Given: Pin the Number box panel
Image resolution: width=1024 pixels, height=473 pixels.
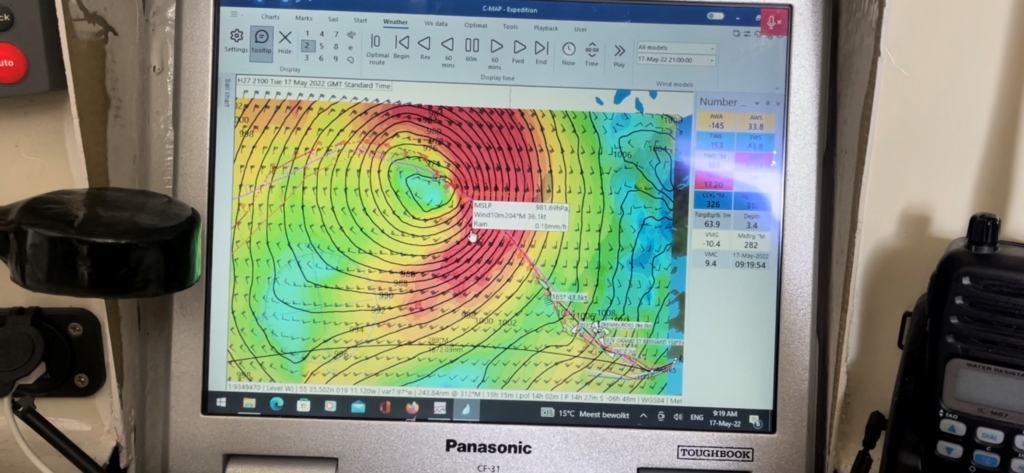Looking at the screenshot, I should (767, 103).
